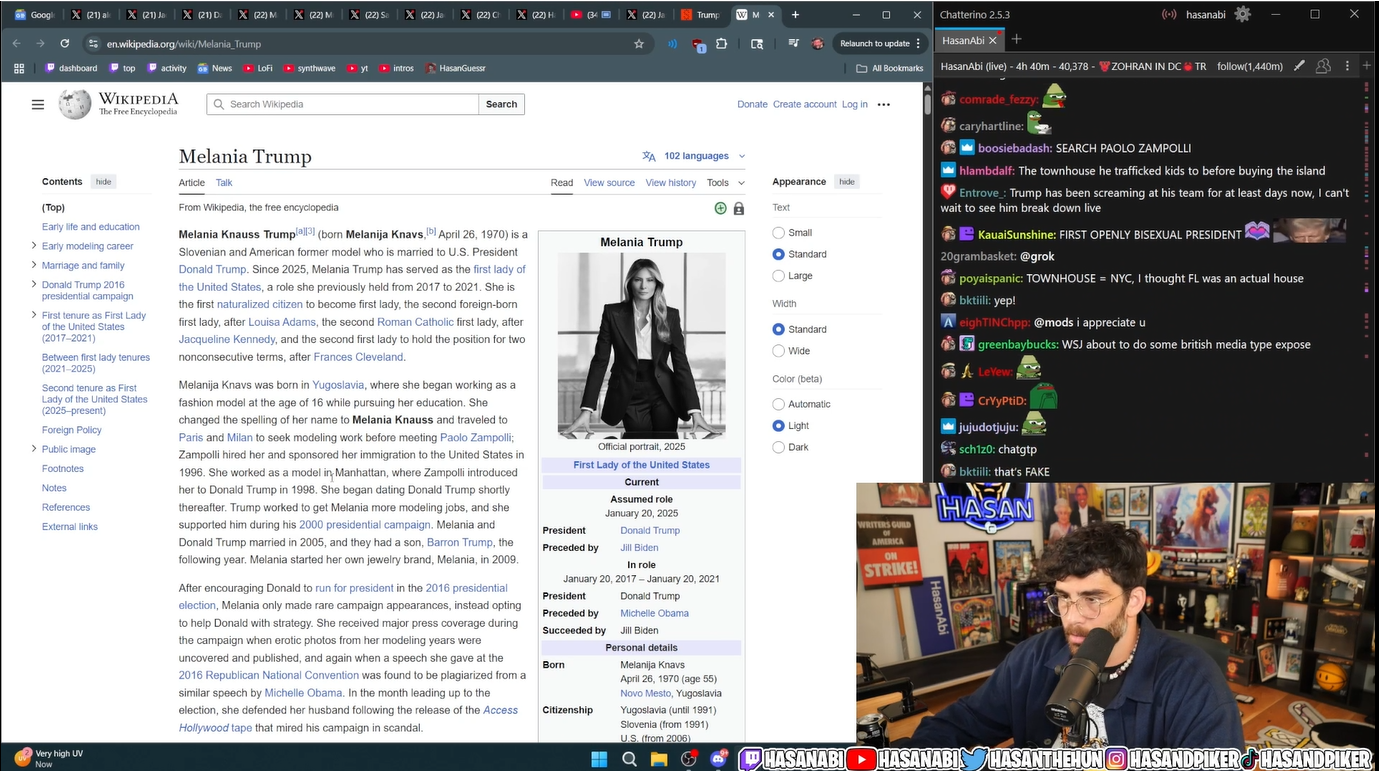This screenshot has height=771, width=1379.
Task: Open Chatterino viewer list icon
Action: click(1323, 66)
